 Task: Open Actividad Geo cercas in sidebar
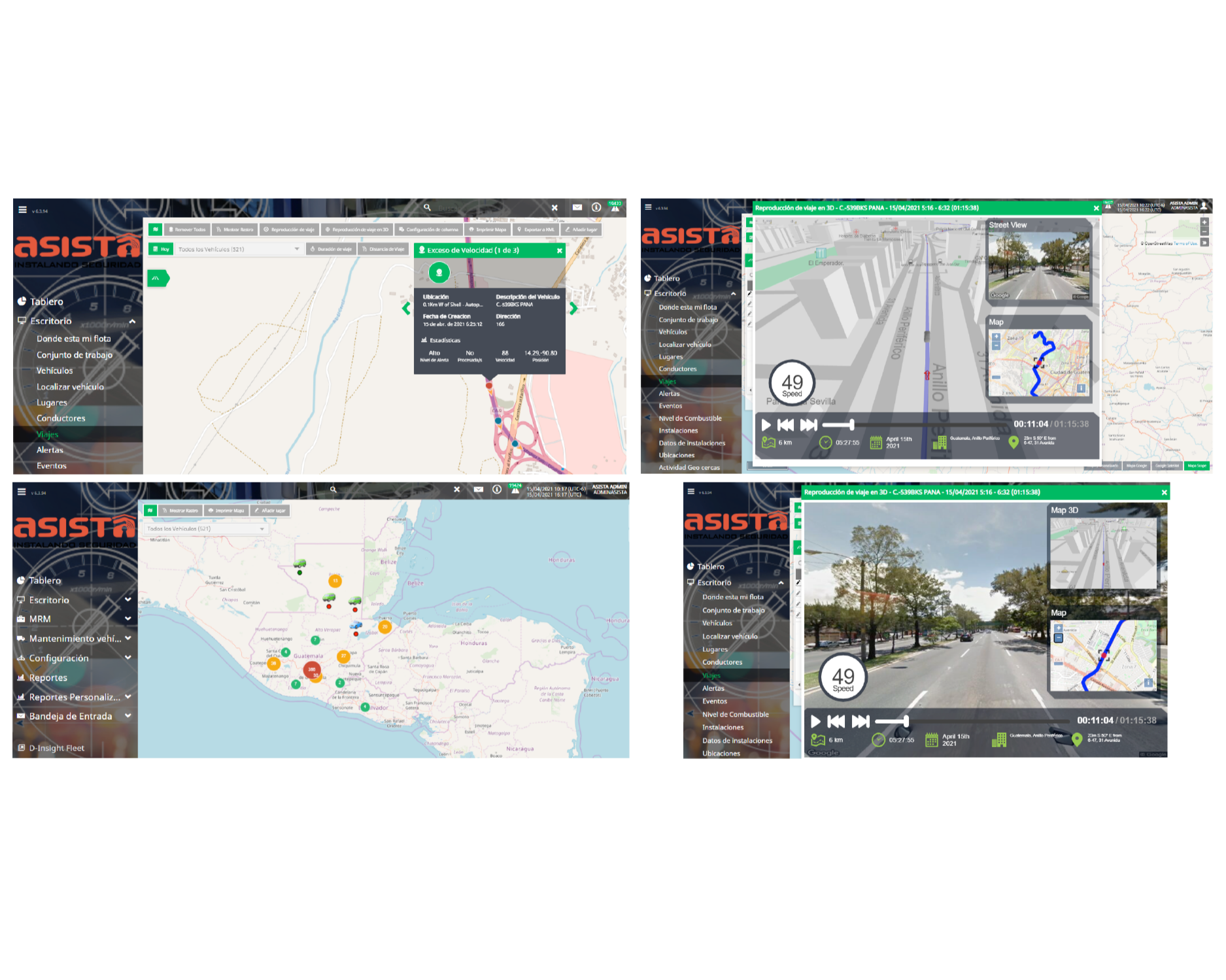point(689,467)
